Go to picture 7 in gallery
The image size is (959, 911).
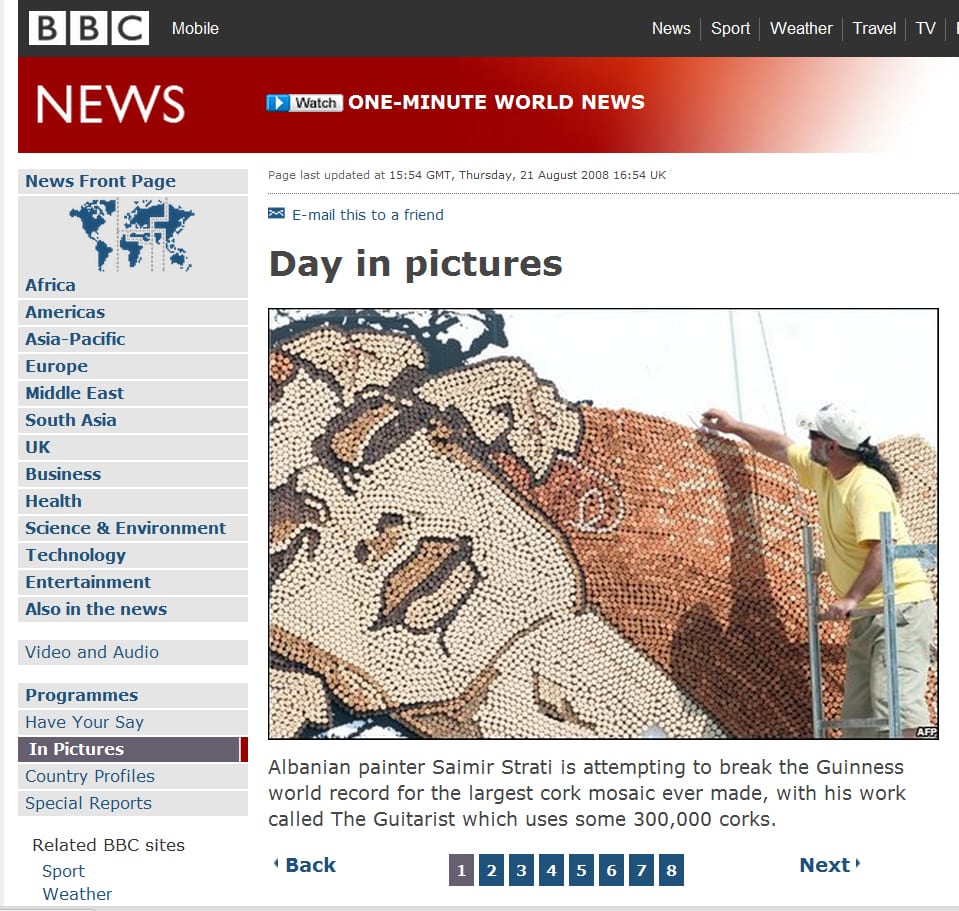click(x=641, y=870)
